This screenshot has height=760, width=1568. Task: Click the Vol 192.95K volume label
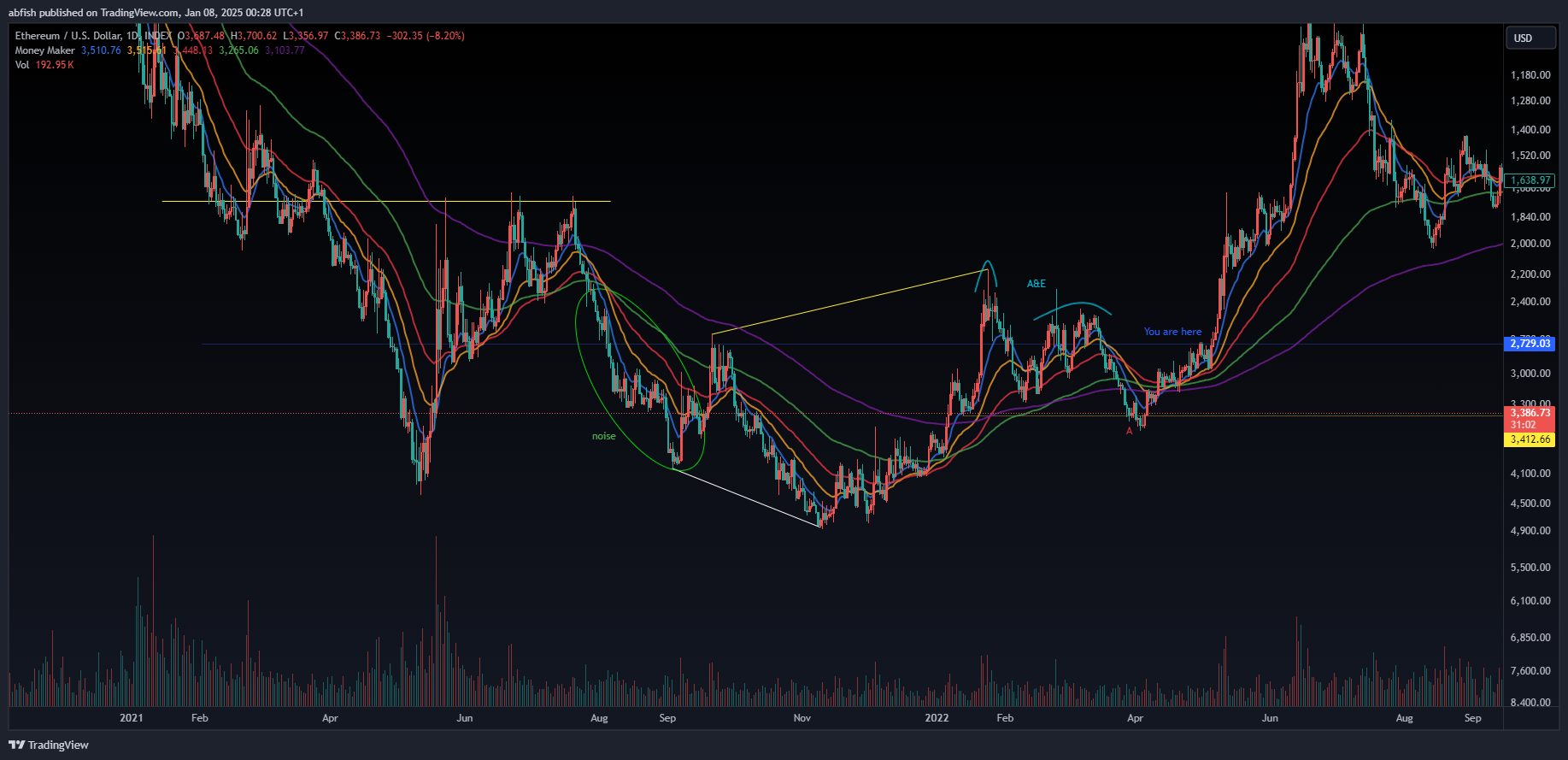click(44, 65)
